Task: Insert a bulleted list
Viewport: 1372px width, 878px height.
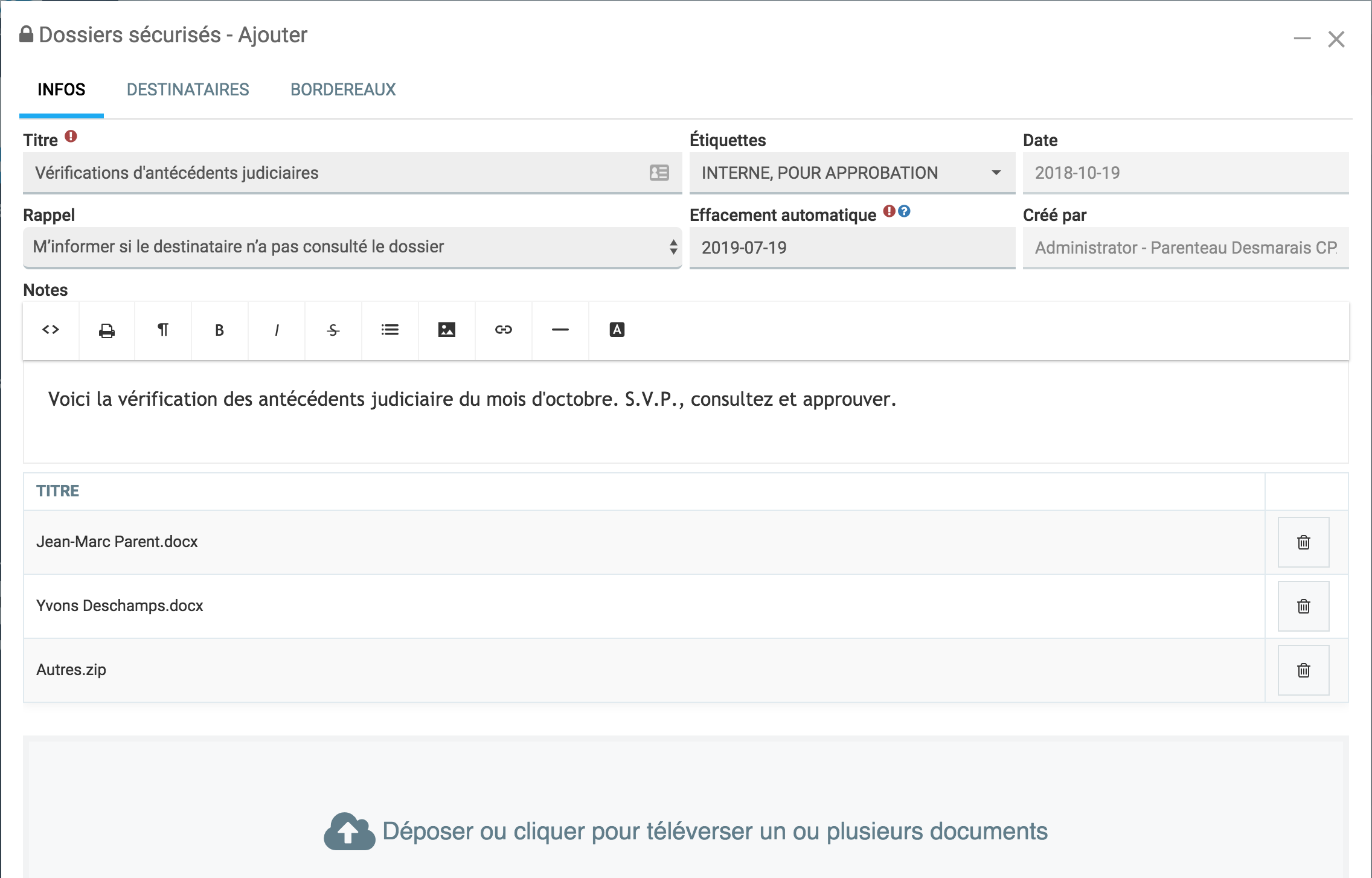Action: pyautogui.click(x=390, y=330)
